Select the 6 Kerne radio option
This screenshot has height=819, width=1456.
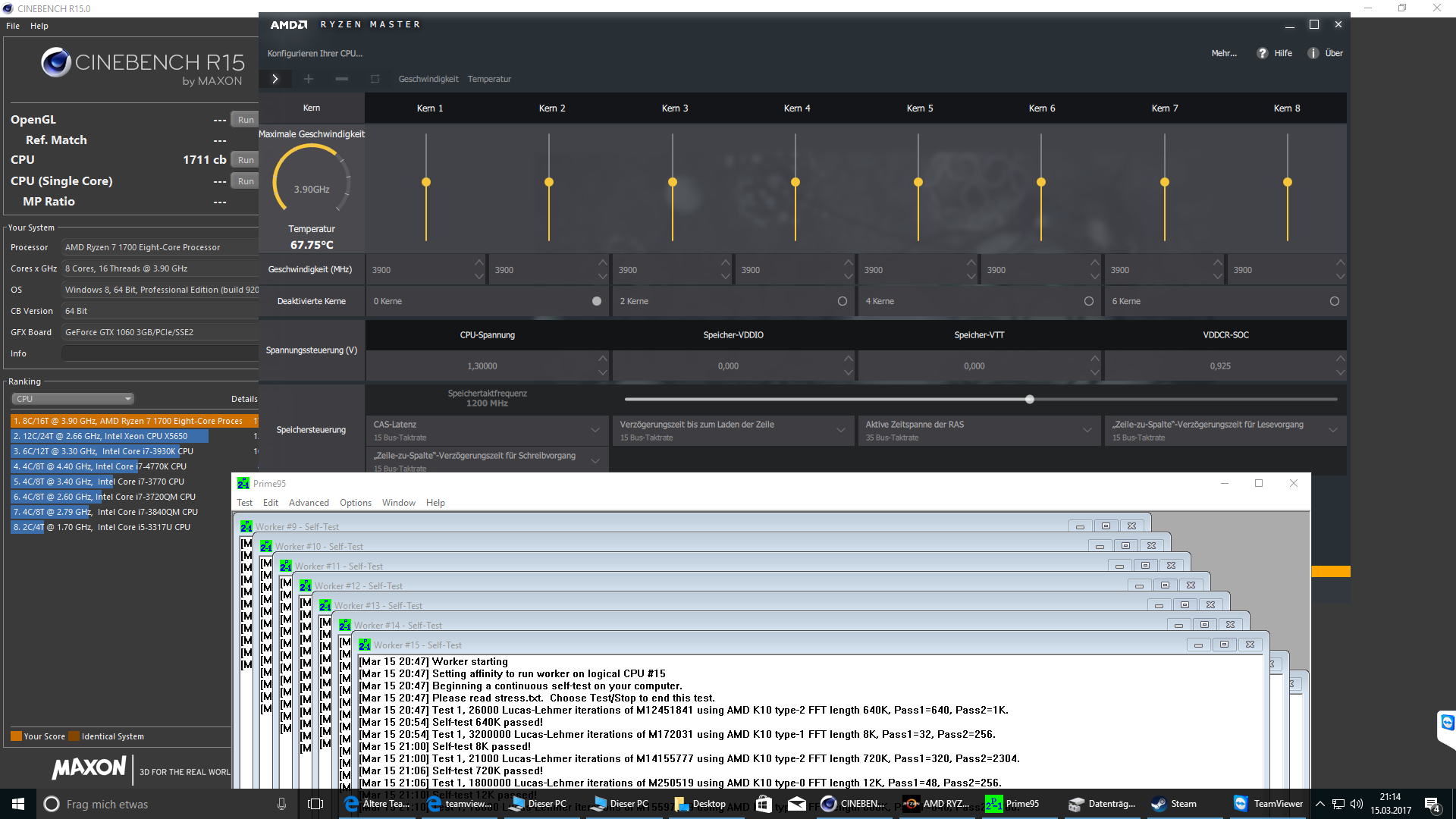tap(1334, 301)
